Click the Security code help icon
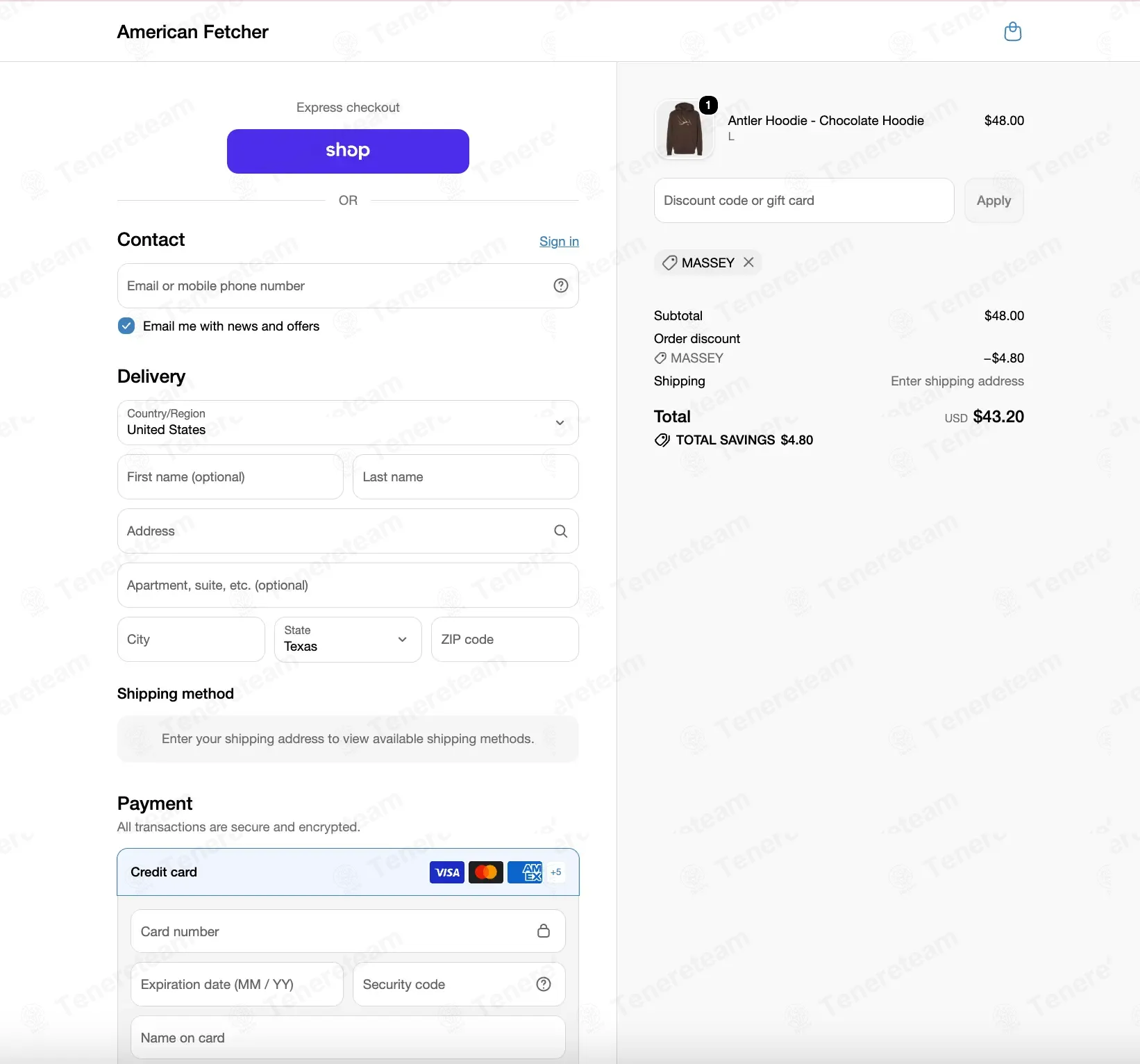 544,984
